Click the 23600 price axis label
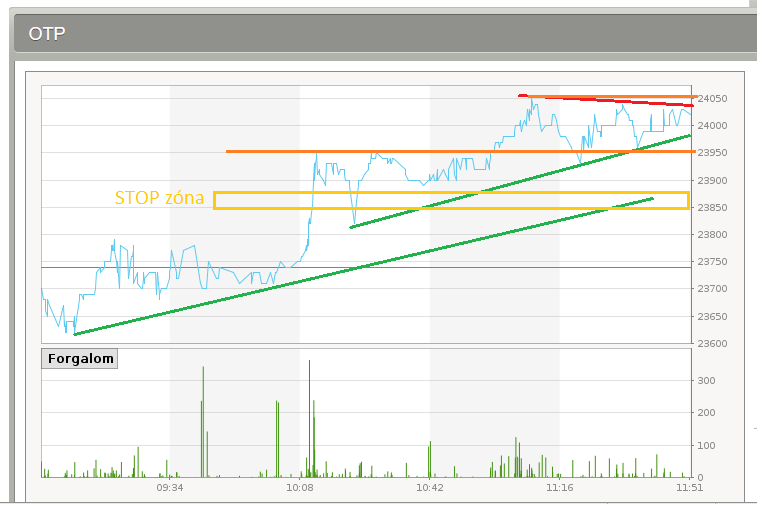This screenshot has width=757, height=509. point(712,344)
